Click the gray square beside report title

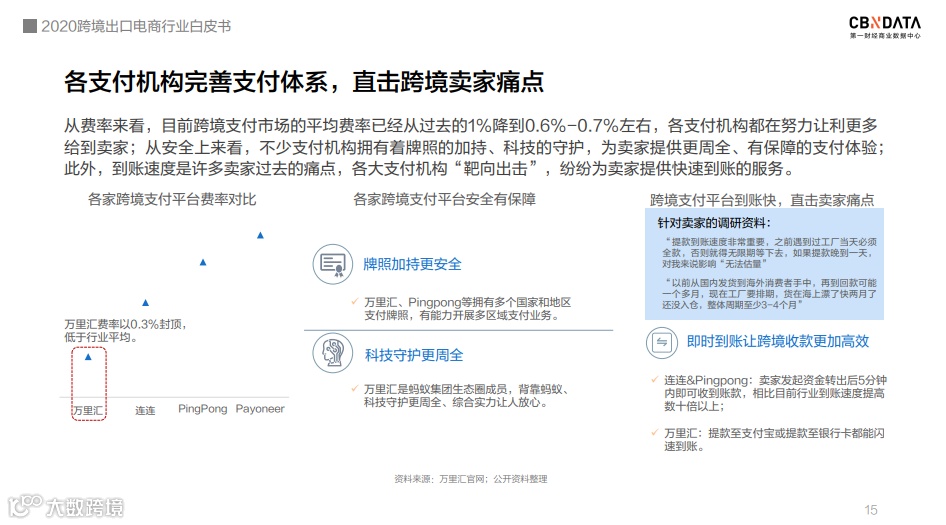pos(30,26)
